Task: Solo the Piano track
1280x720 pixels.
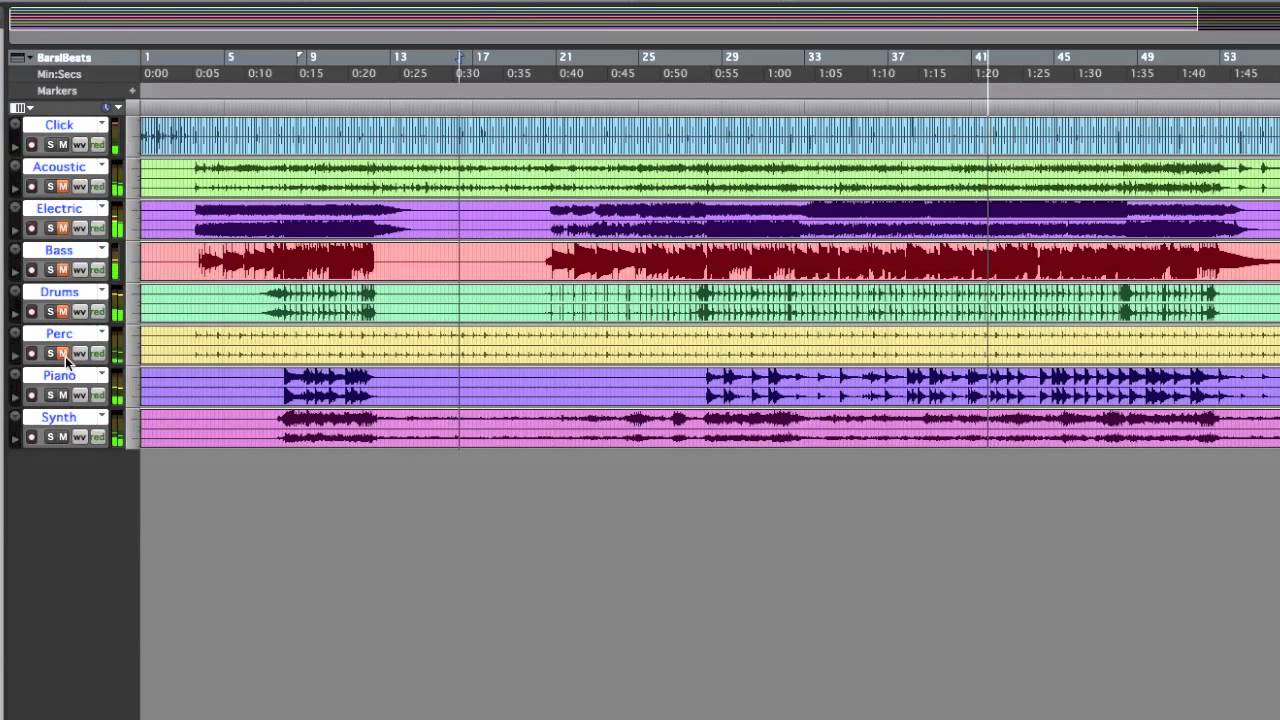Action: coord(50,395)
